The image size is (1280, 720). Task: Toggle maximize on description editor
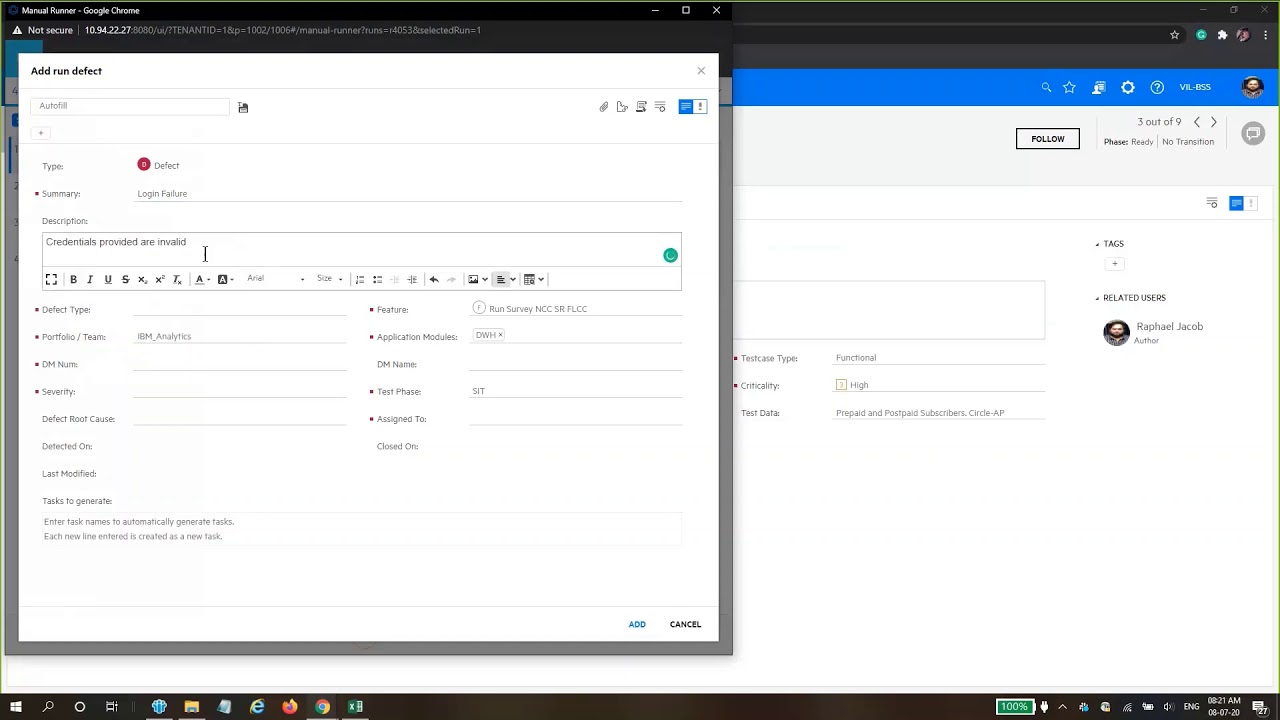52,279
